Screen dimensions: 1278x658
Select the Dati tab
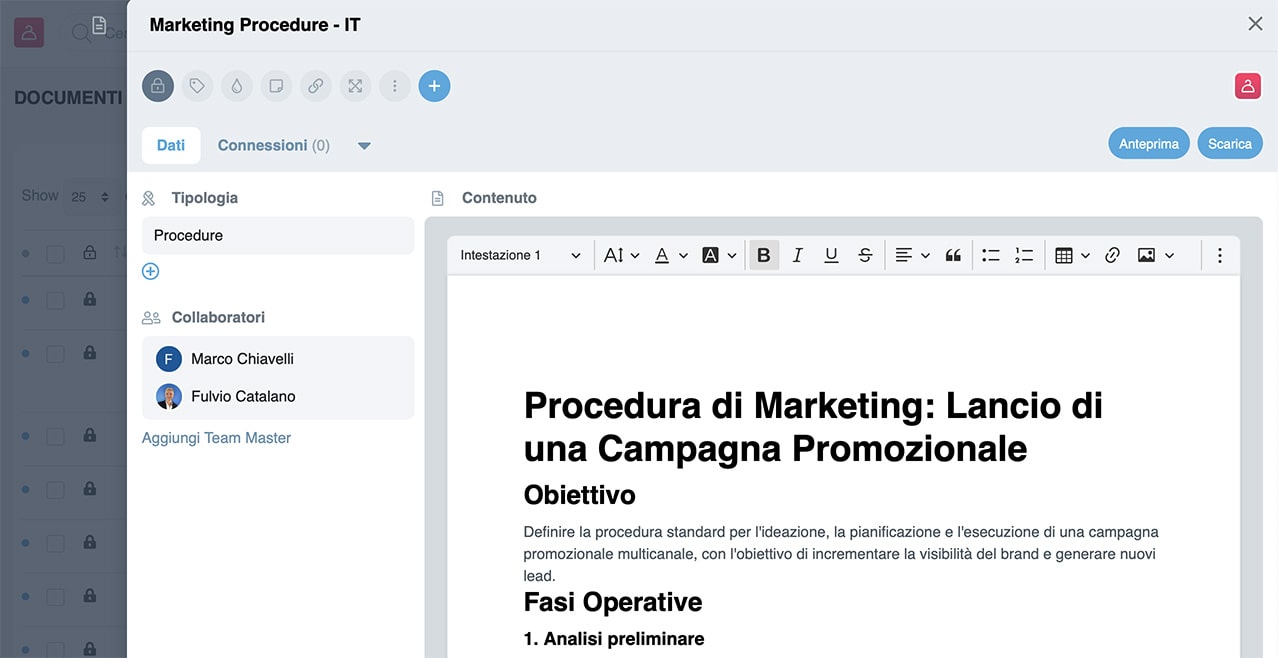(x=171, y=145)
